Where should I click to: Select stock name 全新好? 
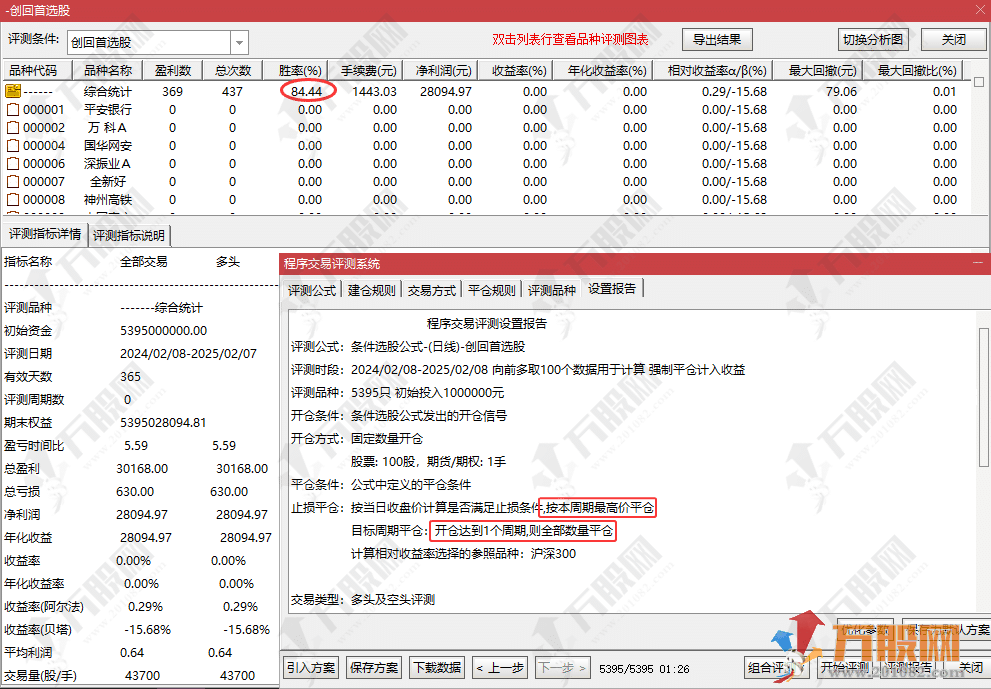point(108,181)
